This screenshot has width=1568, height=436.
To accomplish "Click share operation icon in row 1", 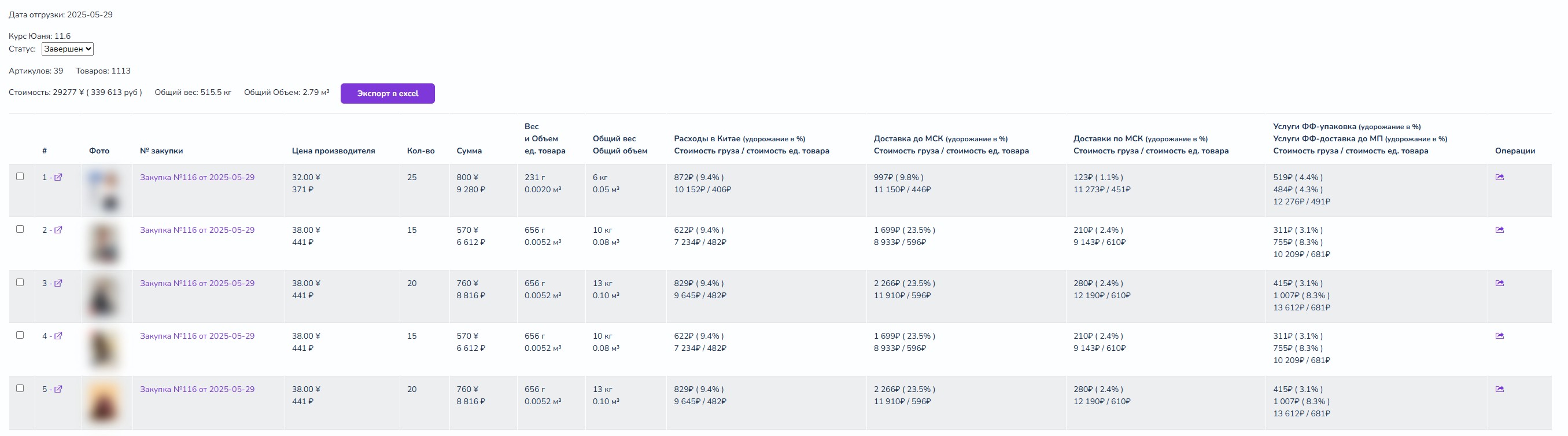I will pos(1499,178).
